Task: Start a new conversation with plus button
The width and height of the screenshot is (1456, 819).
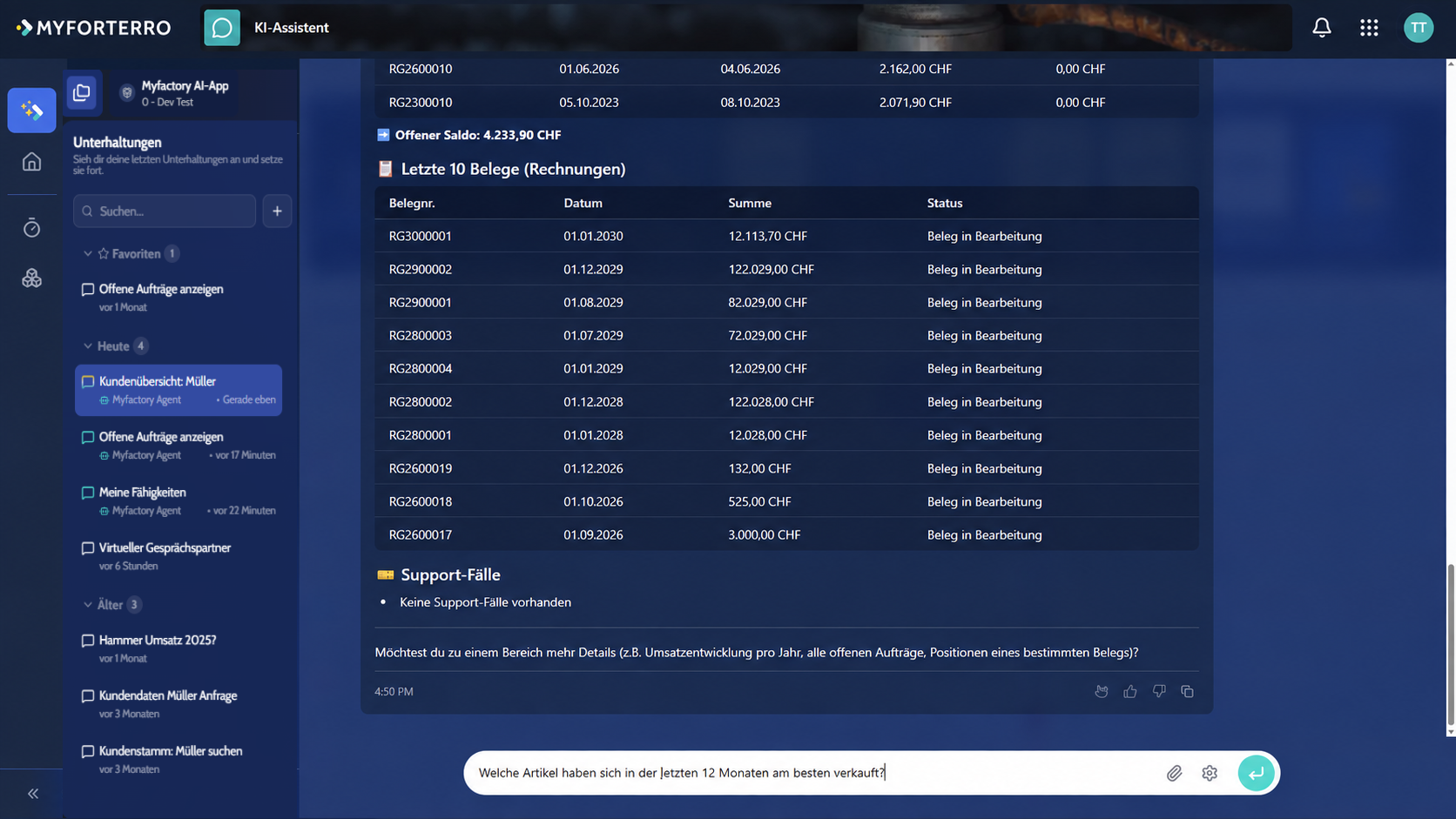Action: pyautogui.click(x=277, y=211)
